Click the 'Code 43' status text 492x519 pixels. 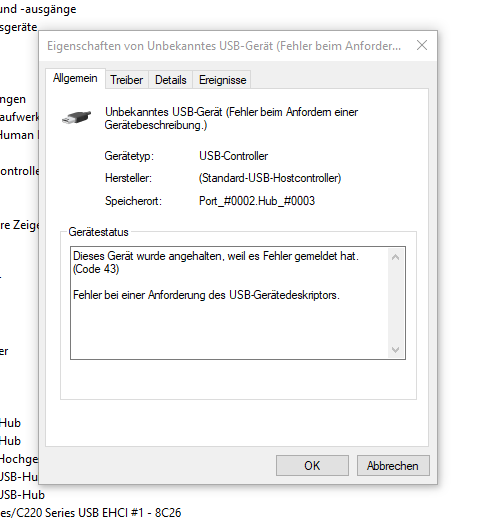pyautogui.click(x=96, y=269)
